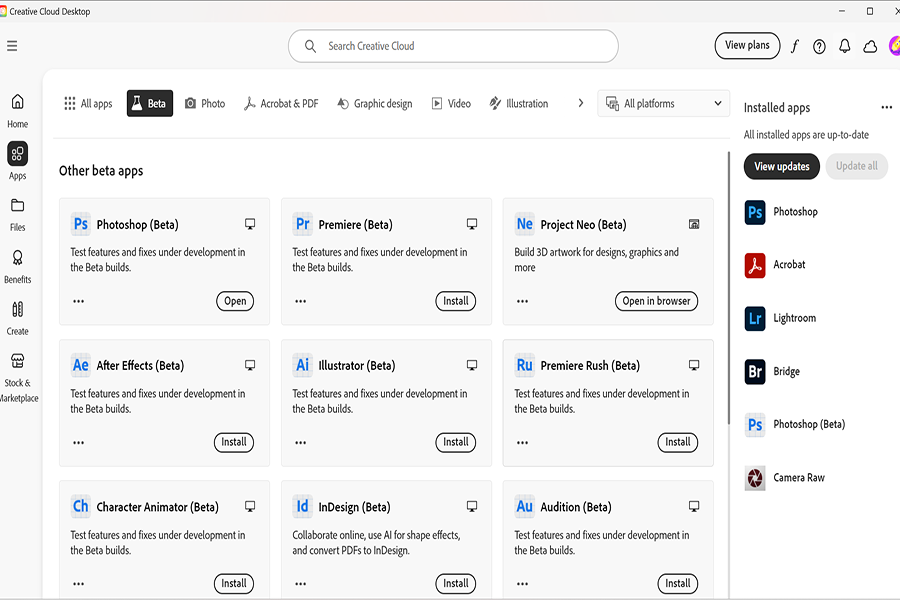Go to Home in the left sidebar
Viewport: 900px width, 600px height.
tap(18, 110)
